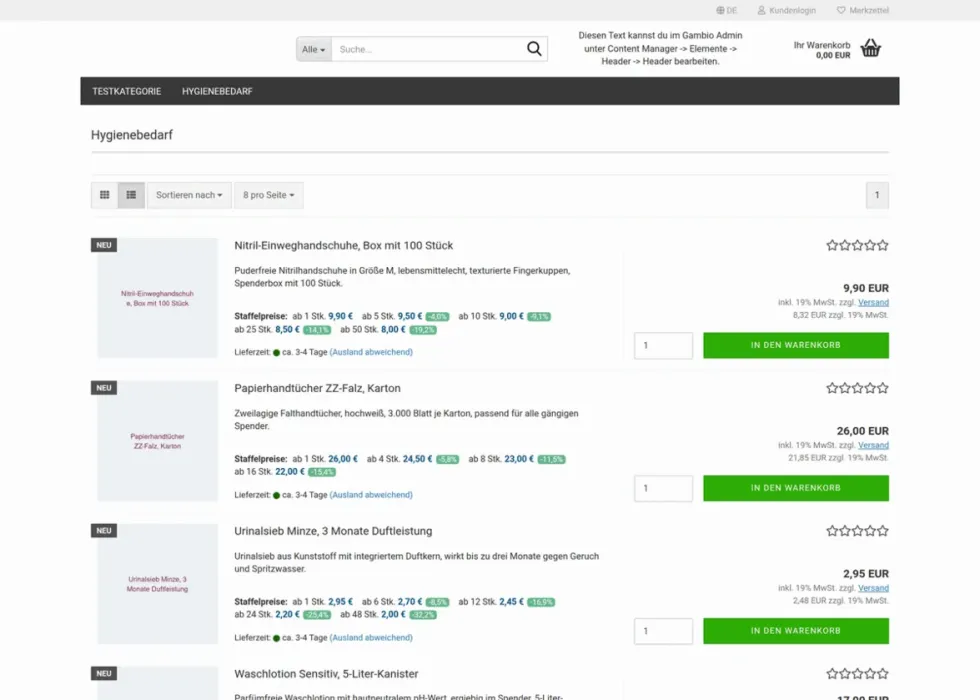Open the Merkzettel wishlist
The image size is (980, 700).
coord(862,10)
